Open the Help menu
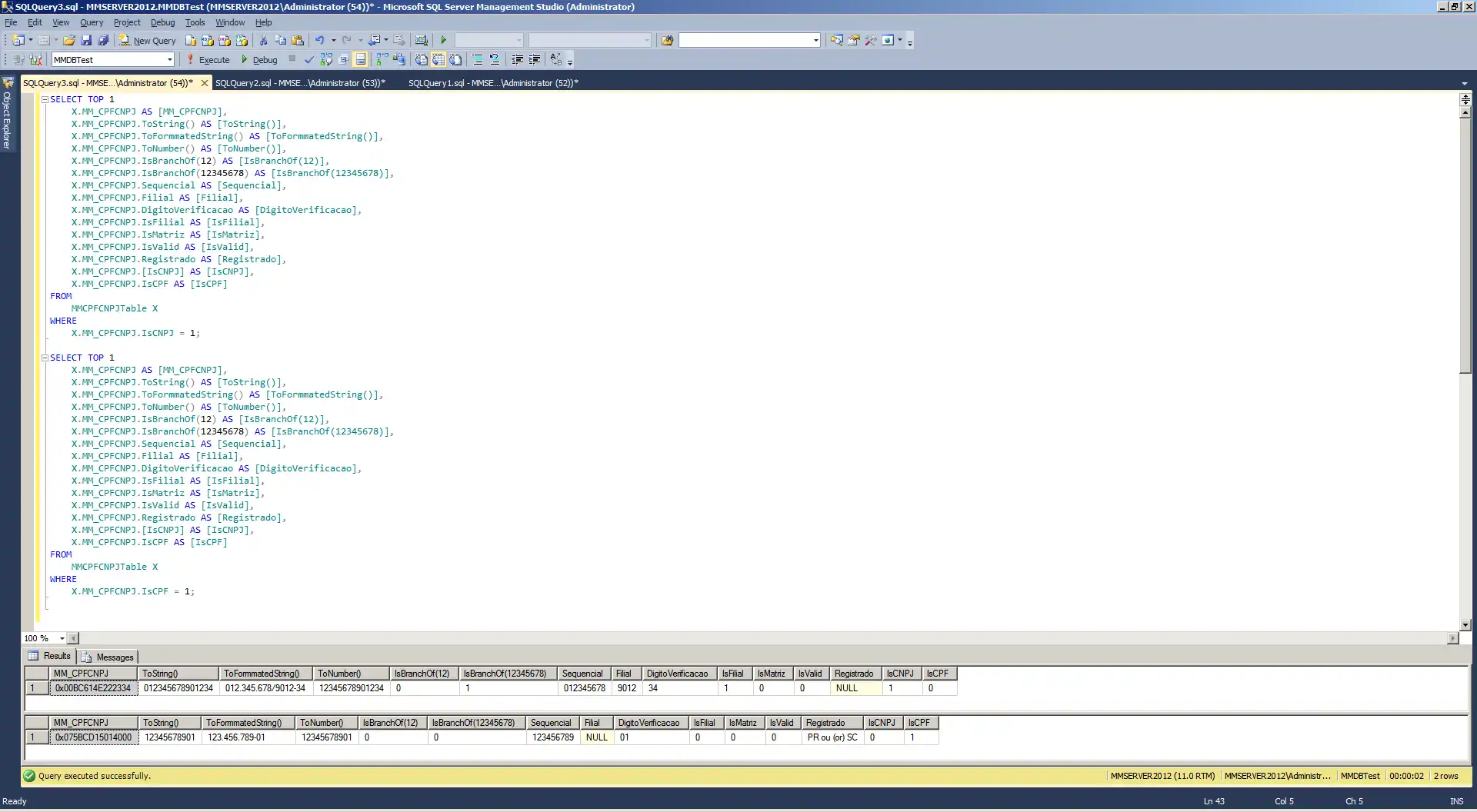 point(264,22)
